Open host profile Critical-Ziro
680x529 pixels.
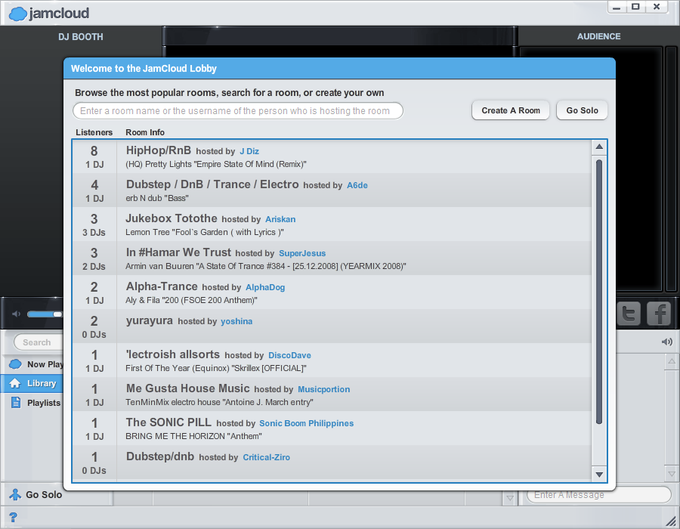click(266, 457)
